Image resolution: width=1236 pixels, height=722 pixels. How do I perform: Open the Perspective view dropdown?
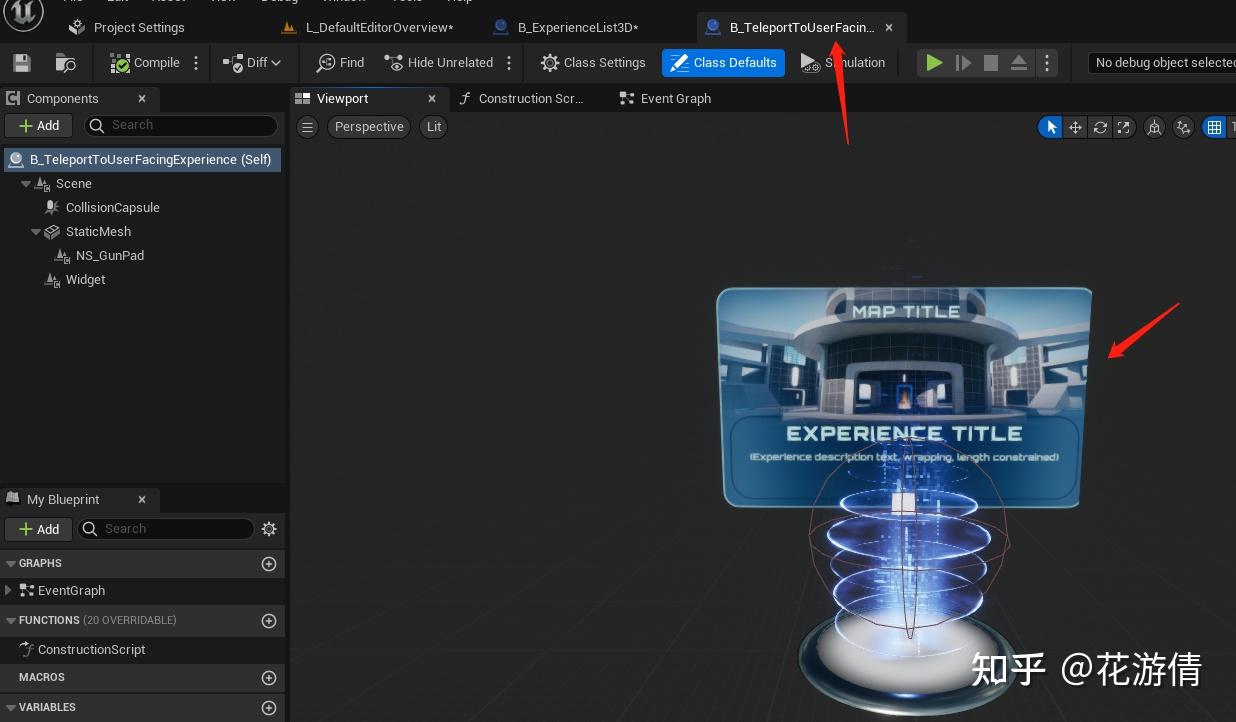[368, 127]
